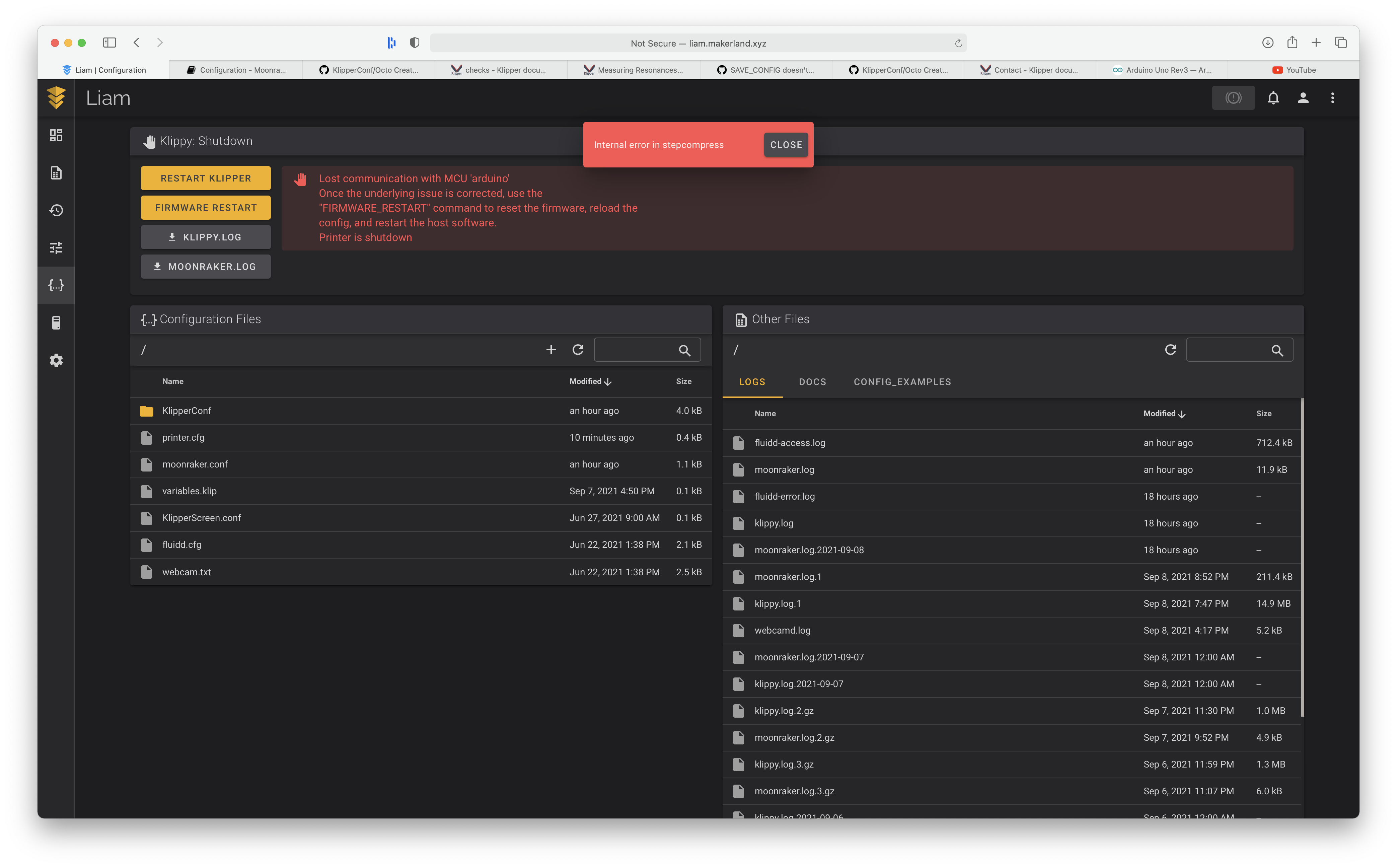Click the RESTART KLIPPER button
The height and width of the screenshot is (868, 1397).
tap(206, 178)
